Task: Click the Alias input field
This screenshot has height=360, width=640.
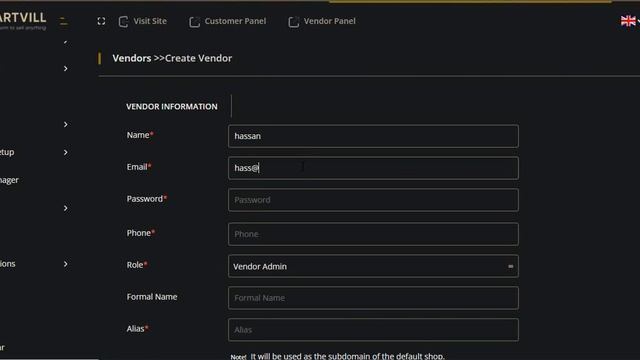Action: [373, 329]
